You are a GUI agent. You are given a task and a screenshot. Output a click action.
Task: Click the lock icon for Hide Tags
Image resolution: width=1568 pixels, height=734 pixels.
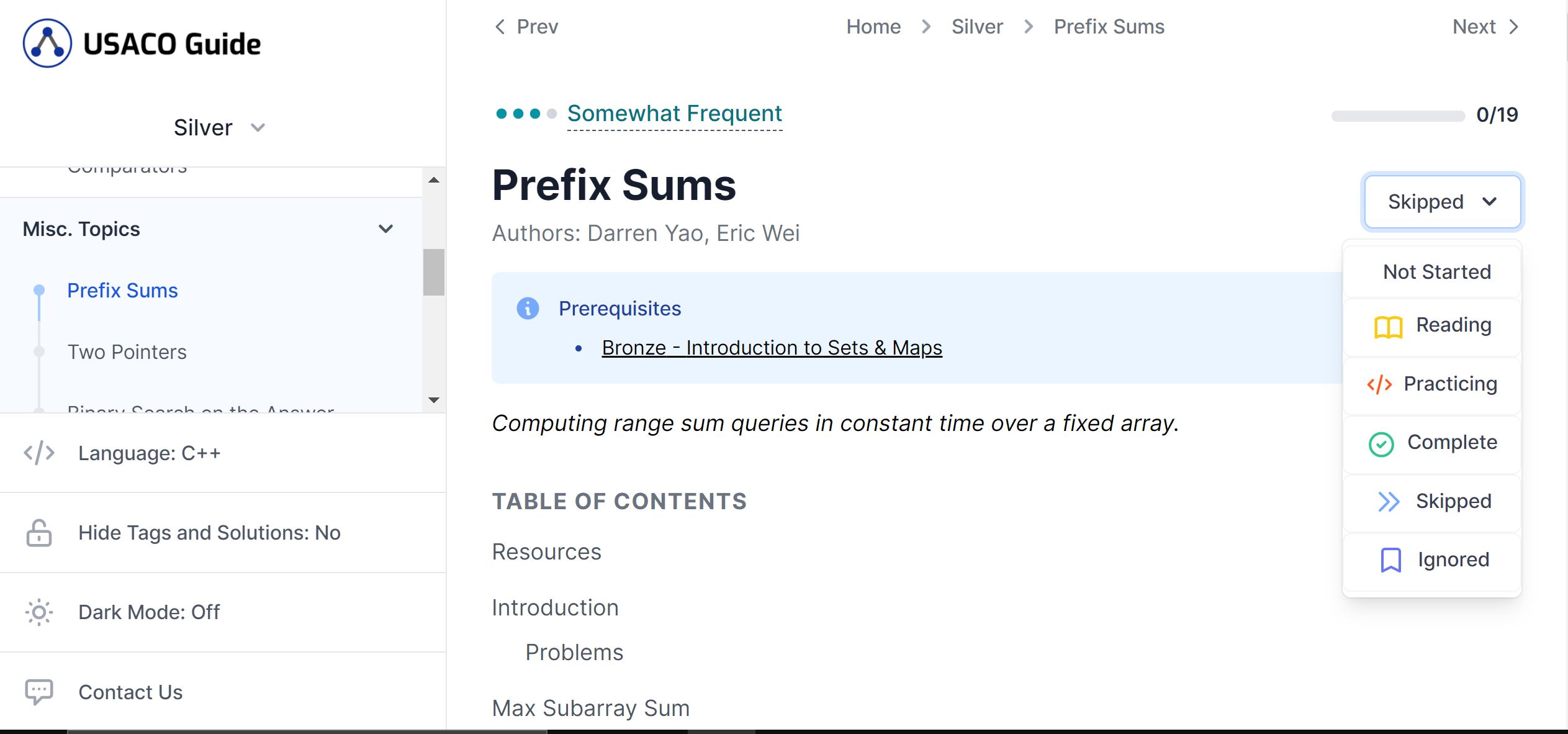[x=39, y=533]
